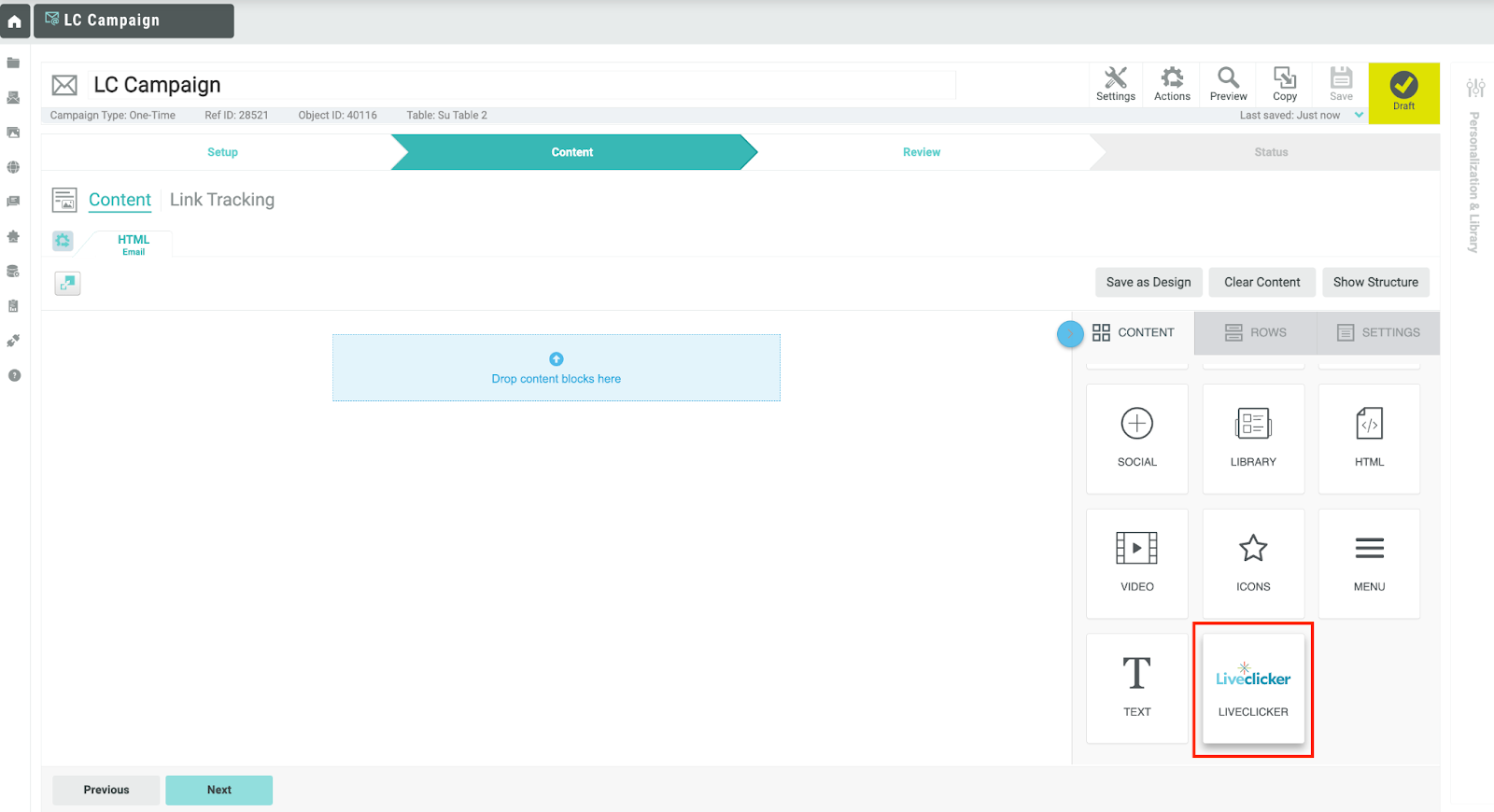This screenshot has height=812, width=1494.
Task: Switch to the Rows tab
Action: pyautogui.click(x=1255, y=332)
